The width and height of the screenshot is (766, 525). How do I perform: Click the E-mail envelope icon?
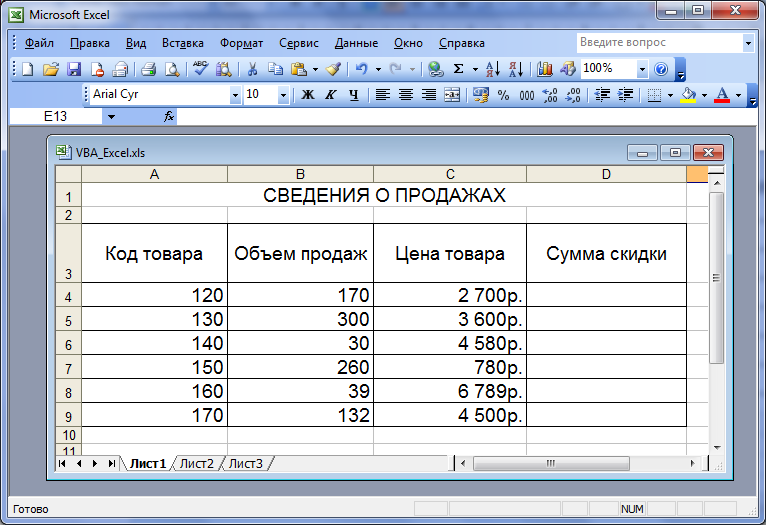point(120,69)
